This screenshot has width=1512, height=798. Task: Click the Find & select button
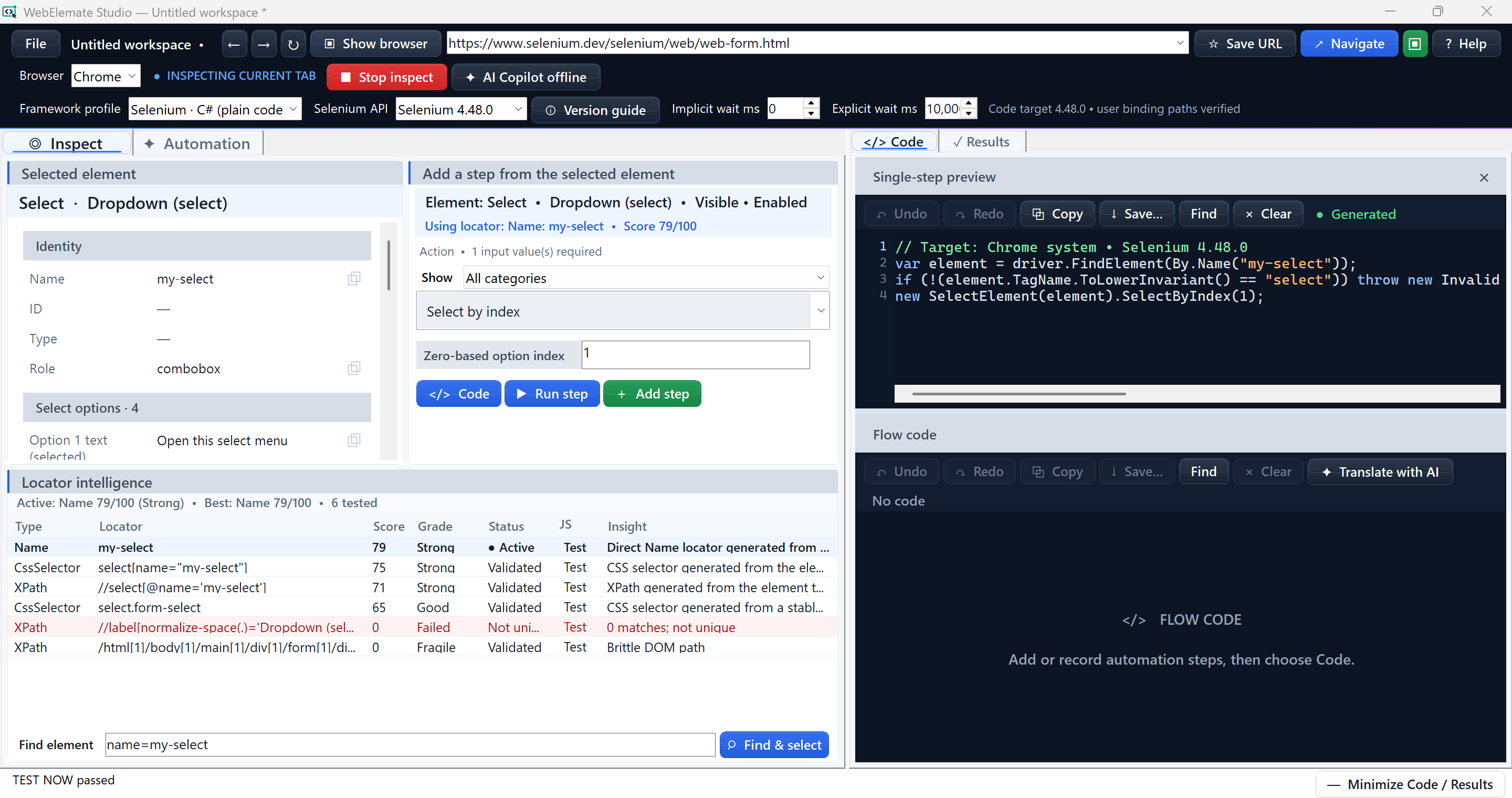click(774, 745)
